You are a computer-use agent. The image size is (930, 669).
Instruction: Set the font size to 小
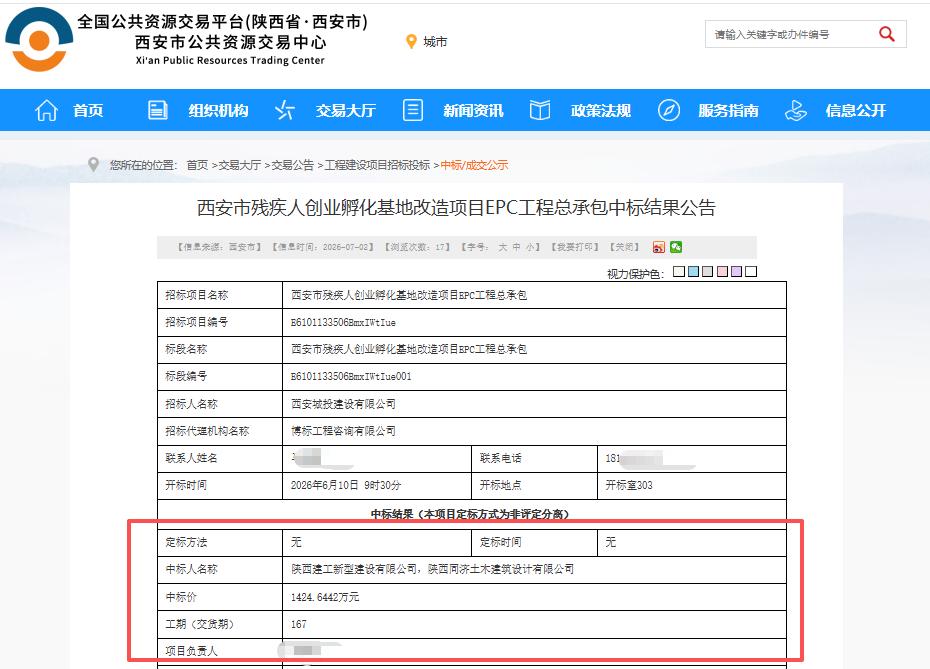[530, 247]
